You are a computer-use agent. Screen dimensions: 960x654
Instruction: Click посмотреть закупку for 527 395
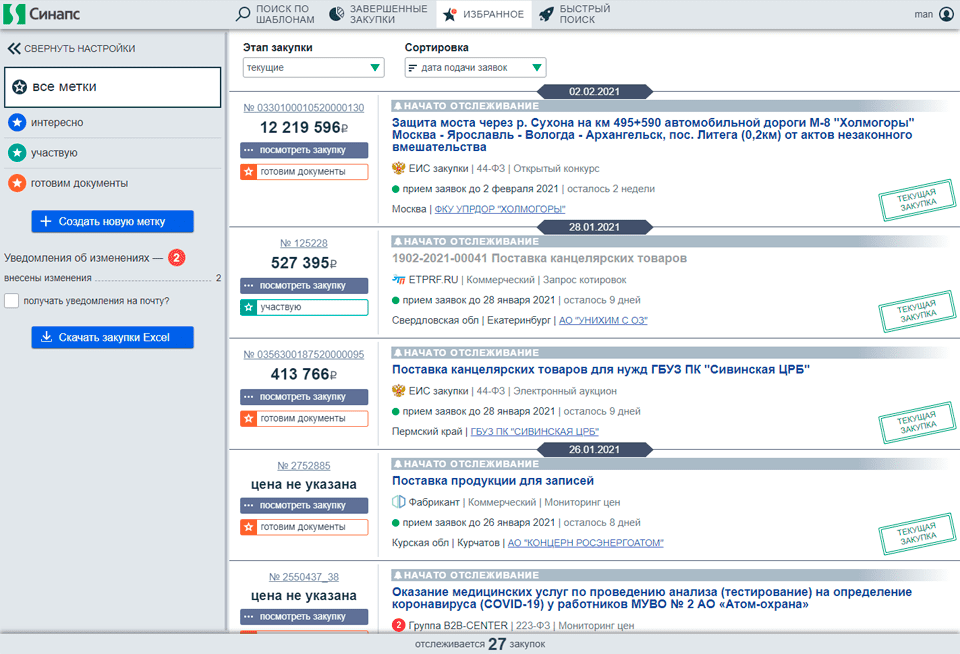[304, 285]
